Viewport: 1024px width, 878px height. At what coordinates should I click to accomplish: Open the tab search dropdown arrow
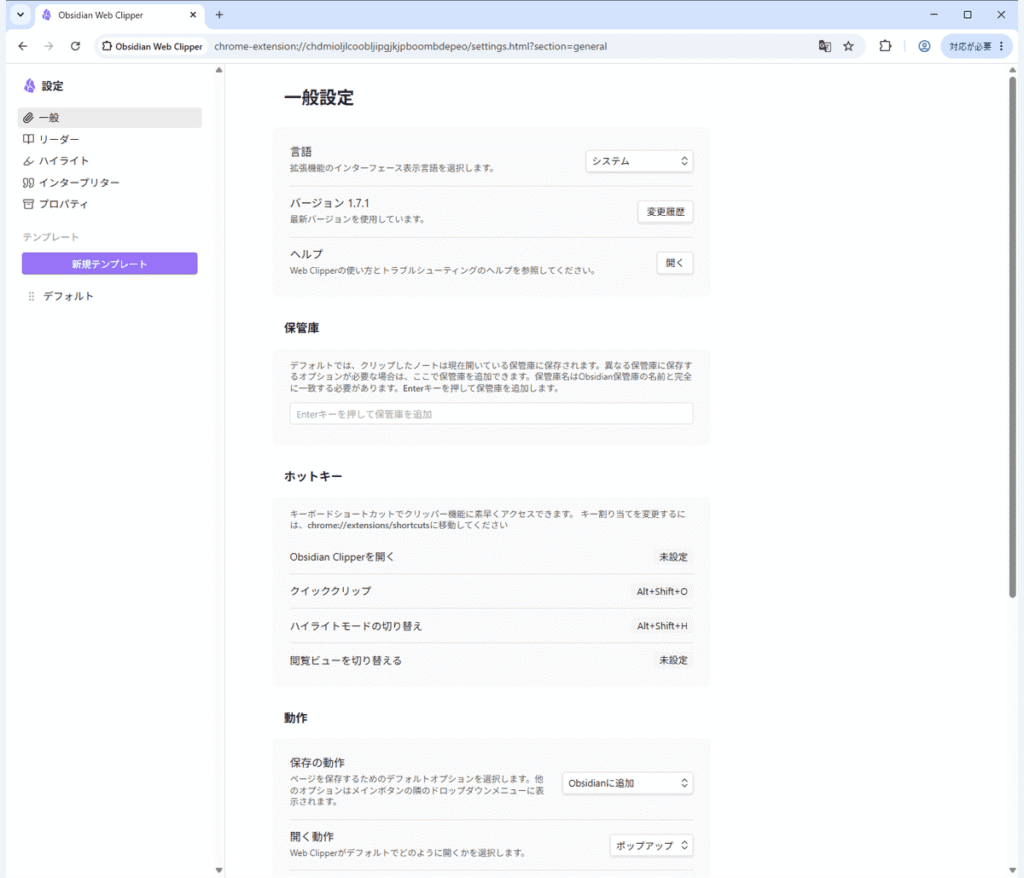20,14
